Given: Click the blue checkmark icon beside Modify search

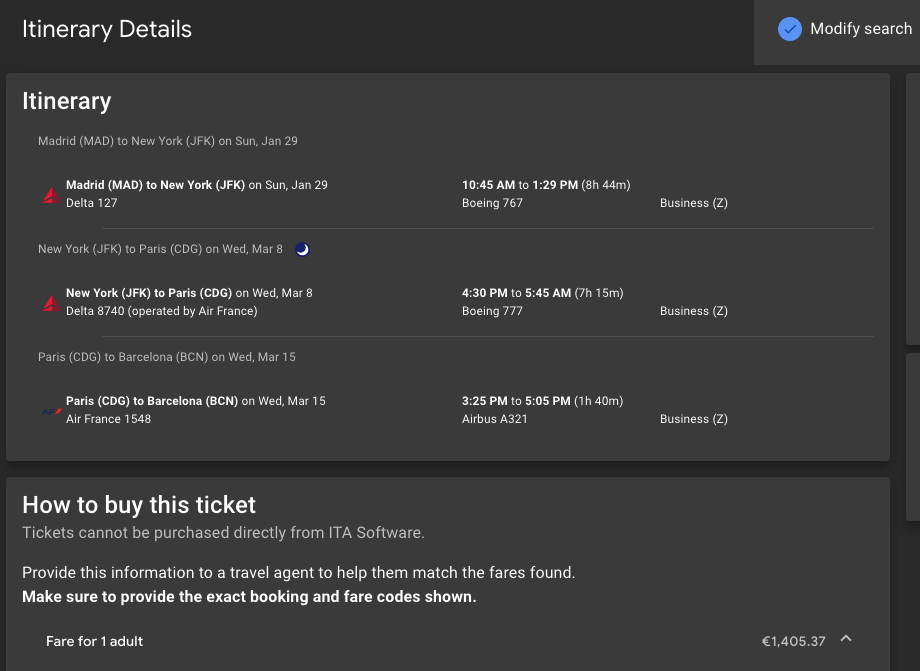Looking at the screenshot, I should [790, 29].
